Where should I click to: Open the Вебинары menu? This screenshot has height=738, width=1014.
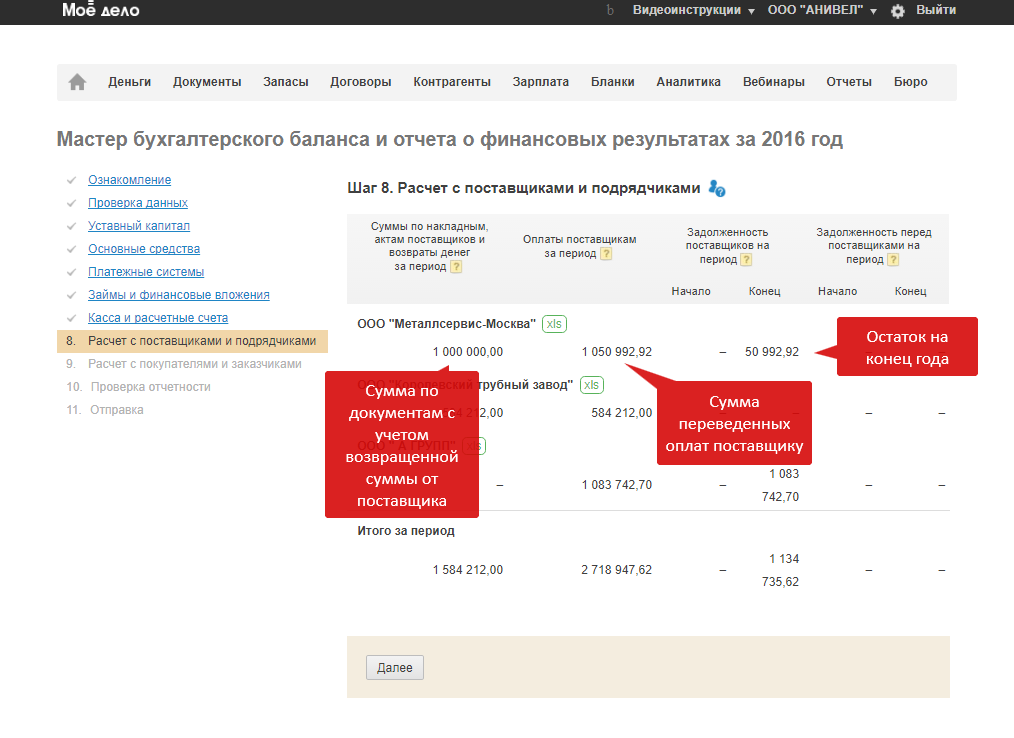click(773, 82)
